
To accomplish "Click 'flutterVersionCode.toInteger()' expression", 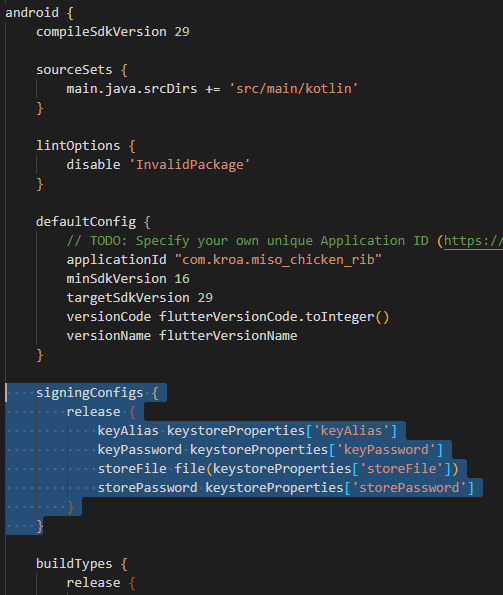I will pyautogui.click(x=274, y=317).
